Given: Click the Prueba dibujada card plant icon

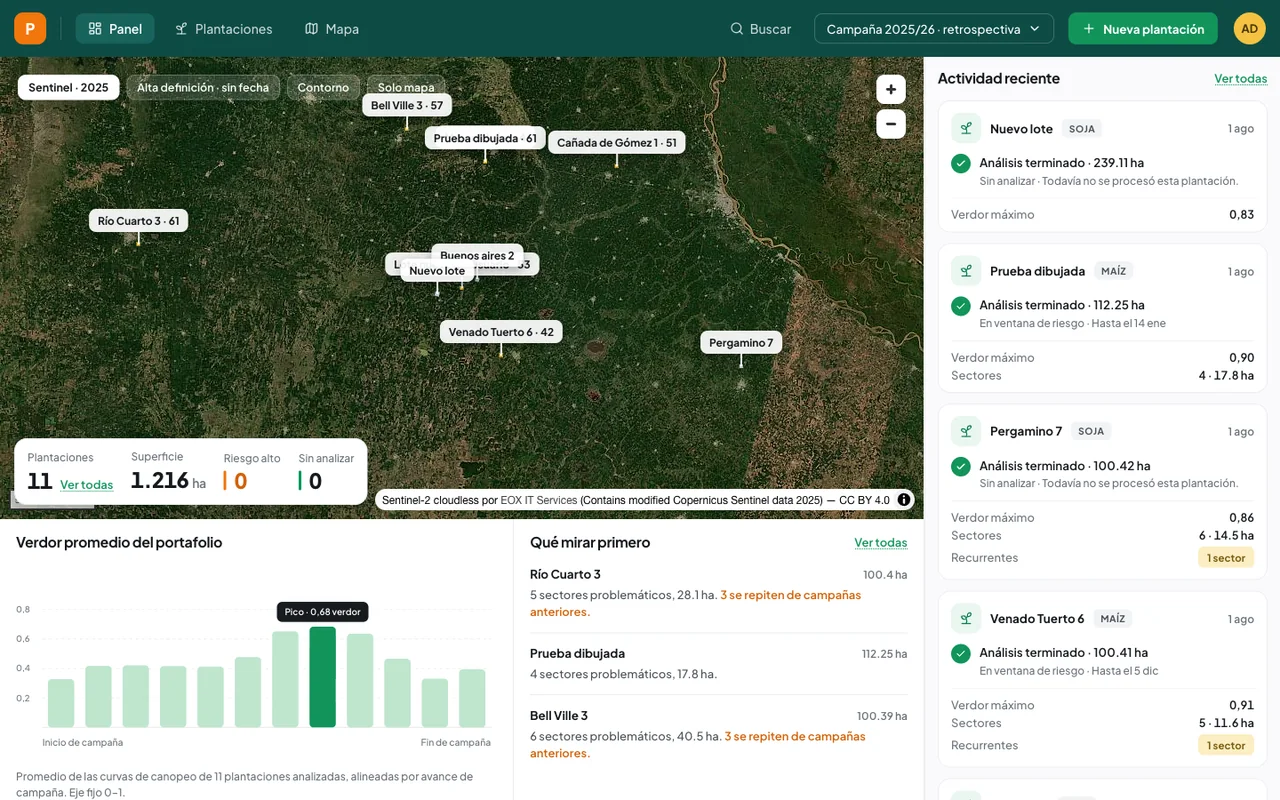Looking at the screenshot, I should tap(966, 271).
